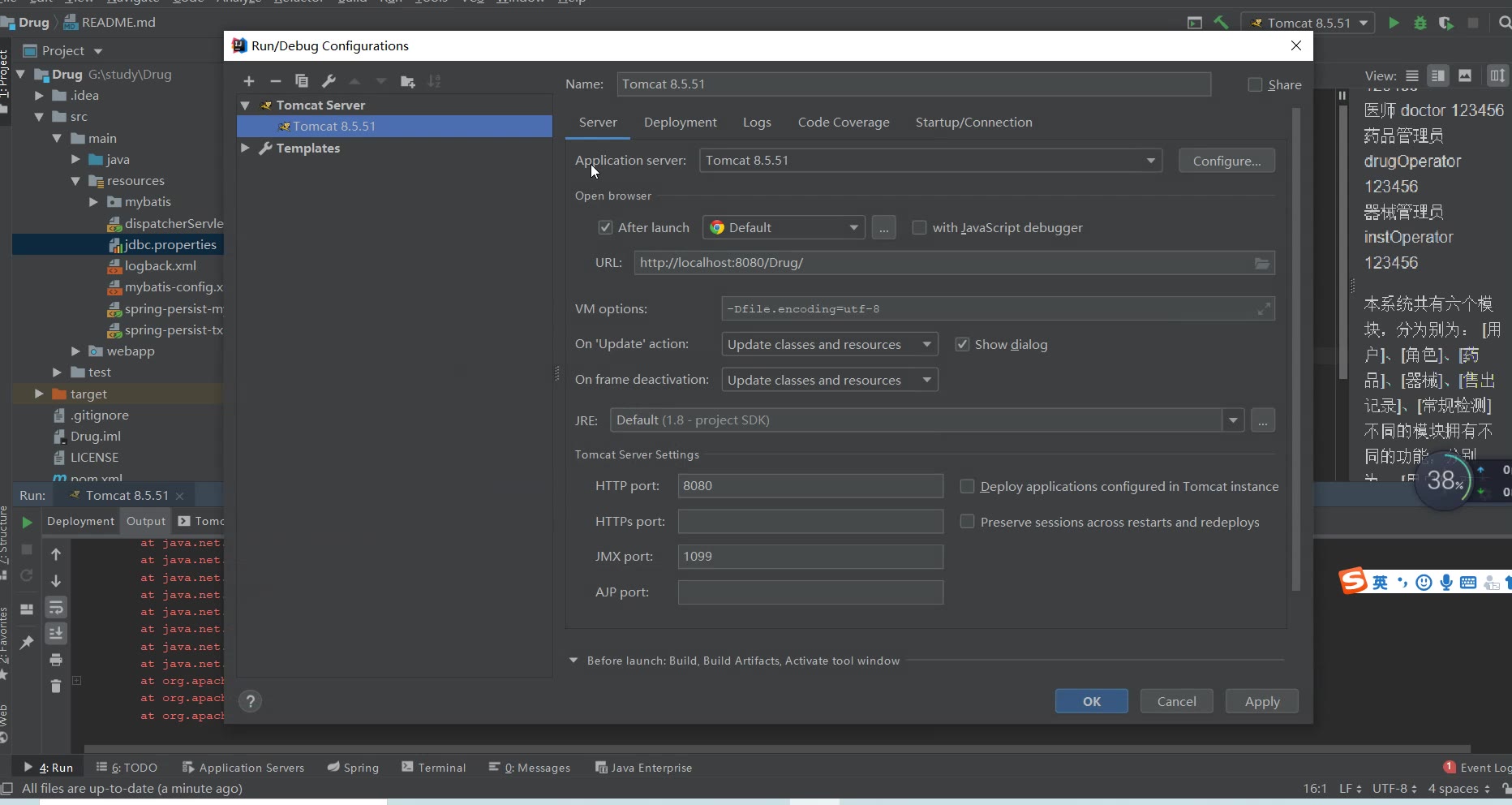Create new folder in the configurations toolbar
This screenshot has height=805, width=1512.
[x=408, y=81]
